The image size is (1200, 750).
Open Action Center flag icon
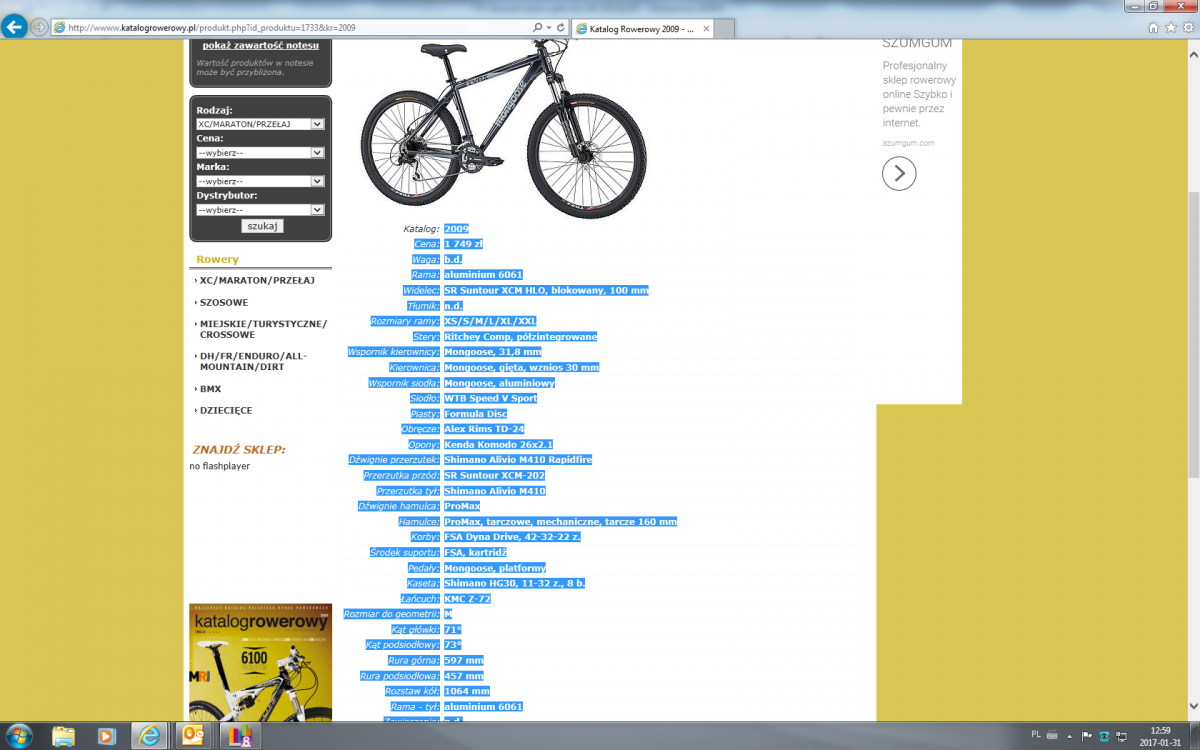coord(1087,736)
